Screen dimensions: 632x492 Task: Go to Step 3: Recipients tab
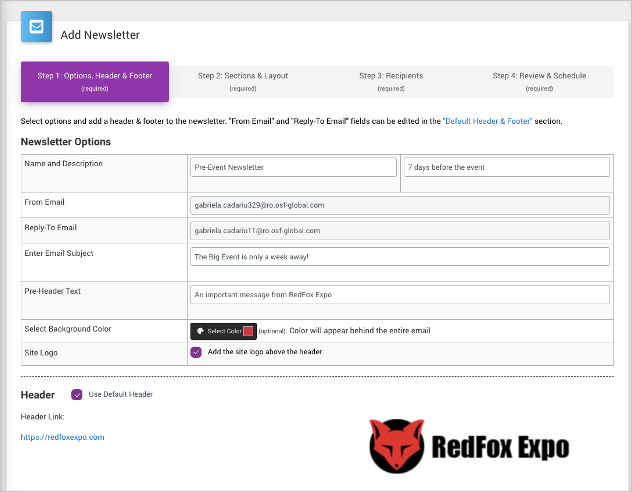coord(391,81)
